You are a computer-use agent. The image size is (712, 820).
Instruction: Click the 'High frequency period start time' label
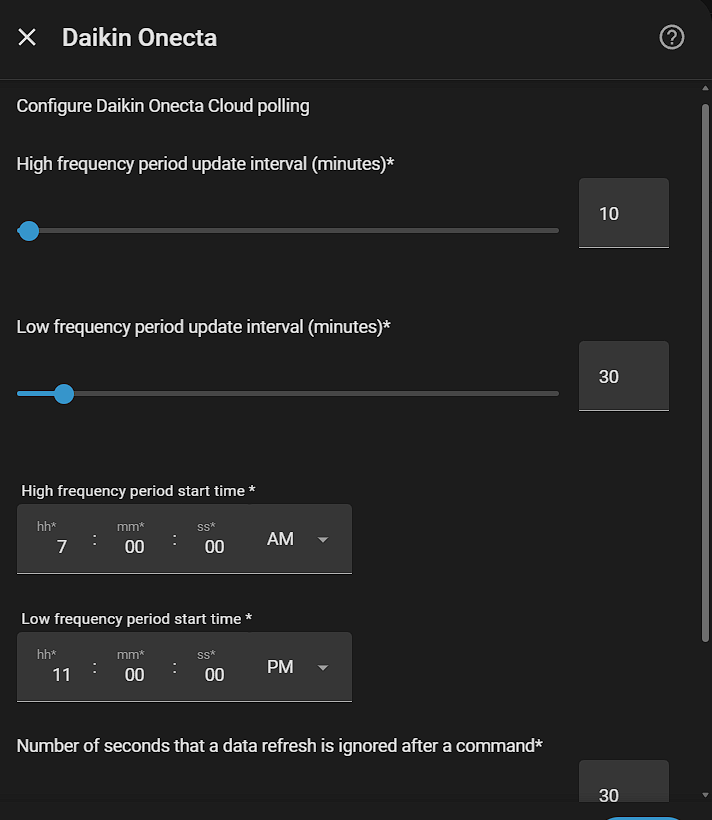click(x=138, y=491)
